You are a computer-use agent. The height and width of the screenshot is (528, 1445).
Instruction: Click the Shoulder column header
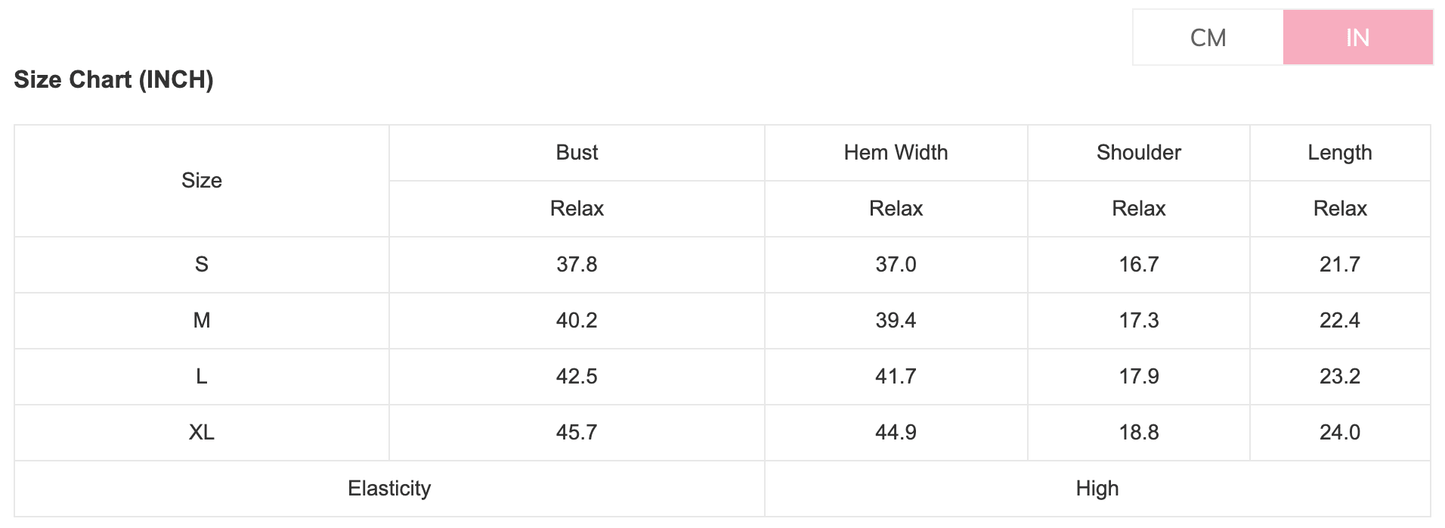1138,153
